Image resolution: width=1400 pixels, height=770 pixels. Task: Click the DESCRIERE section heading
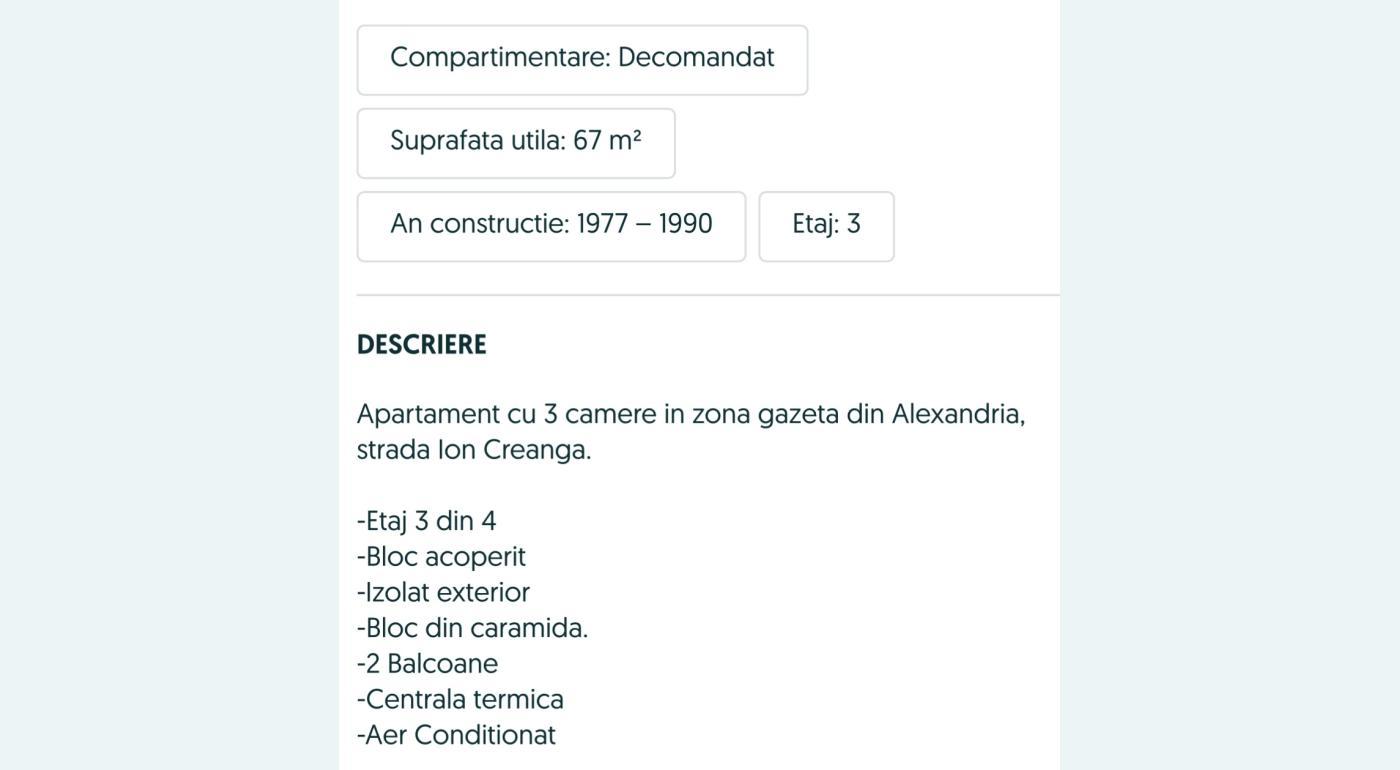tap(422, 345)
